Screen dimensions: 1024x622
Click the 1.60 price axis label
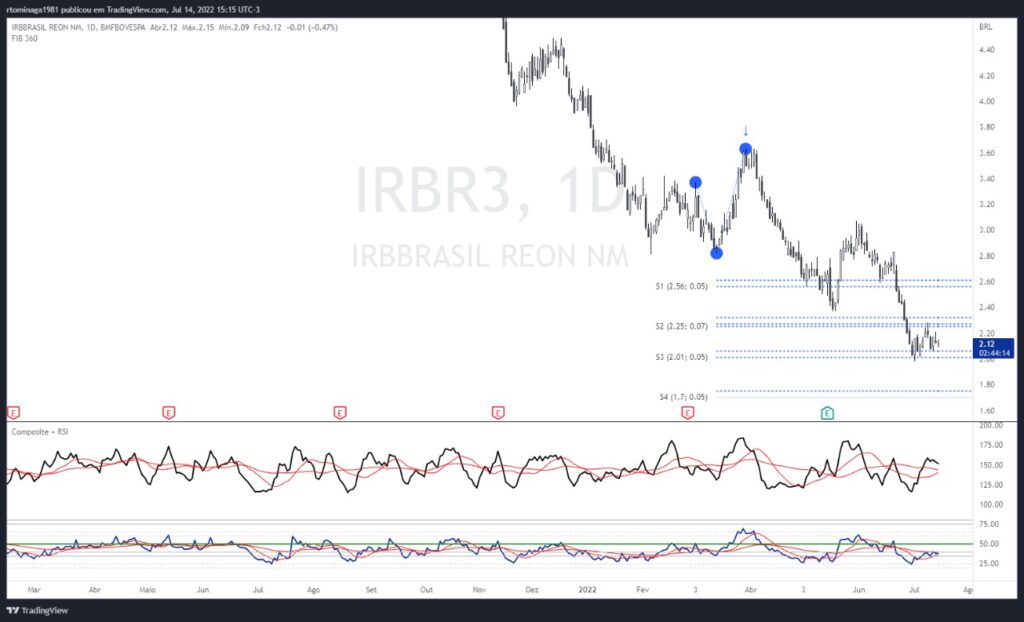click(x=987, y=410)
